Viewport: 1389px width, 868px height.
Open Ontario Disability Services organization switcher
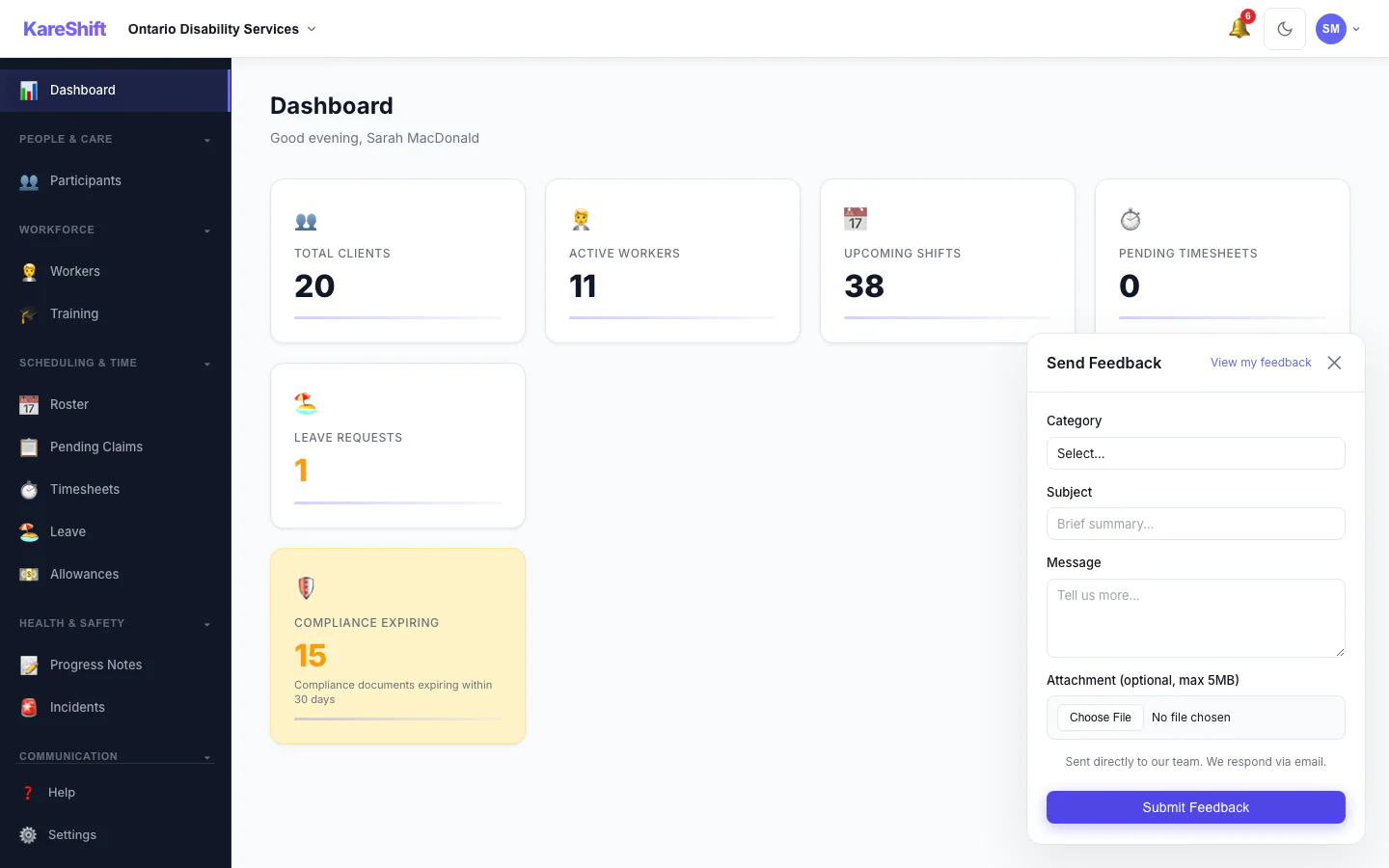tap(222, 29)
